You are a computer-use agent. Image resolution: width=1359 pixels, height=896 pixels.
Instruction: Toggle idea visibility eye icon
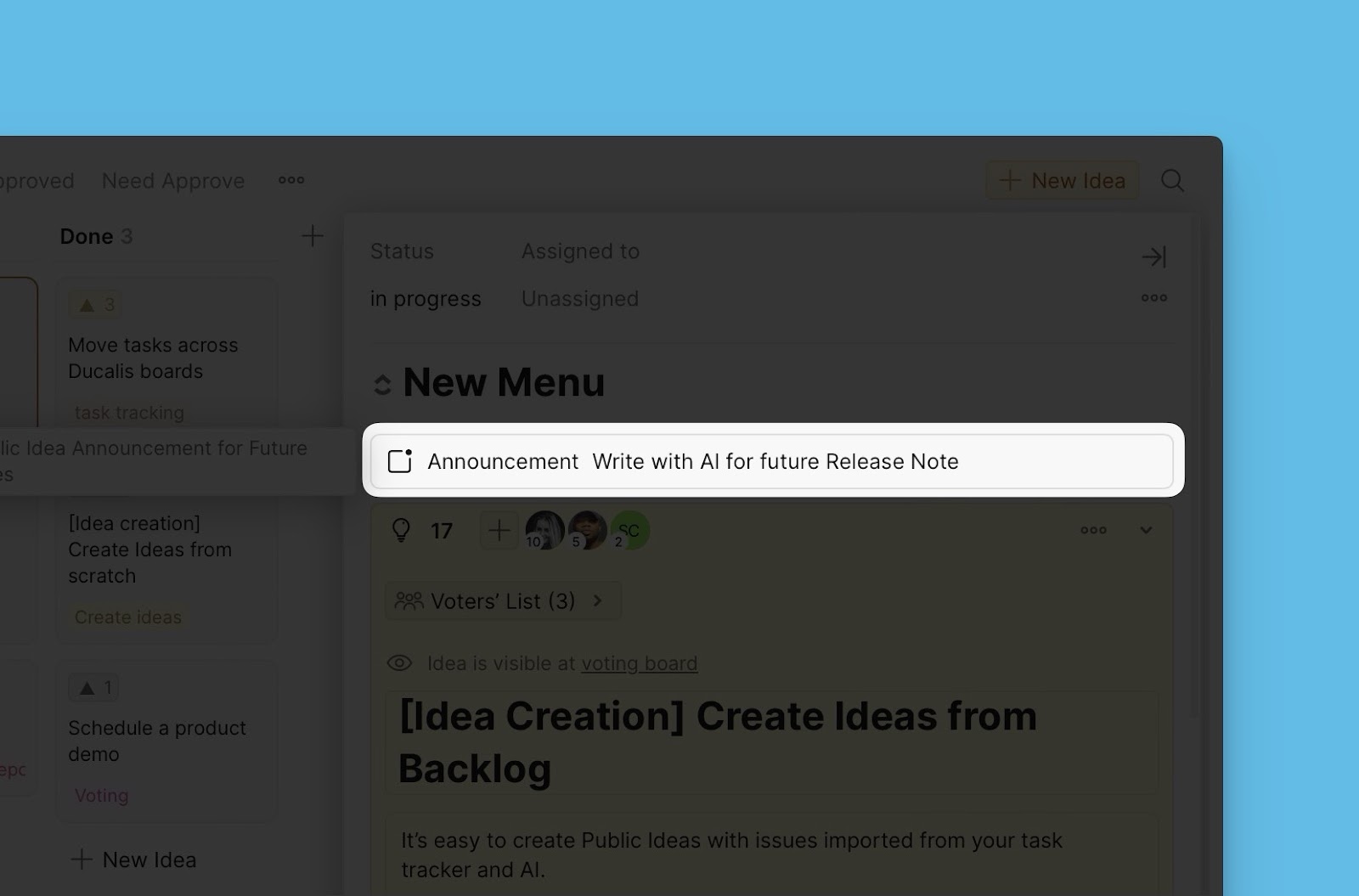click(399, 663)
